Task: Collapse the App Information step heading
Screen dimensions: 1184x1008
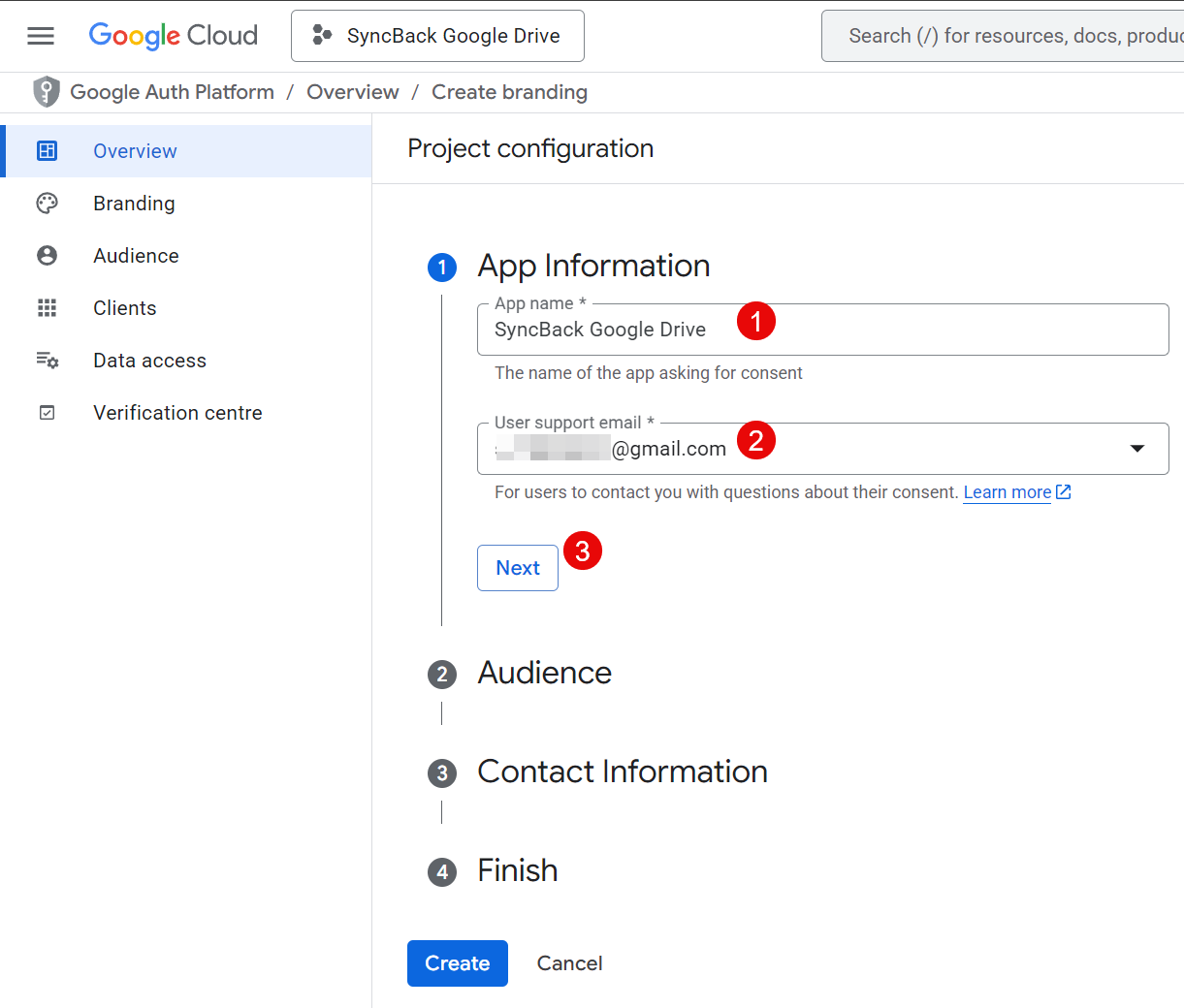Action: (593, 267)
